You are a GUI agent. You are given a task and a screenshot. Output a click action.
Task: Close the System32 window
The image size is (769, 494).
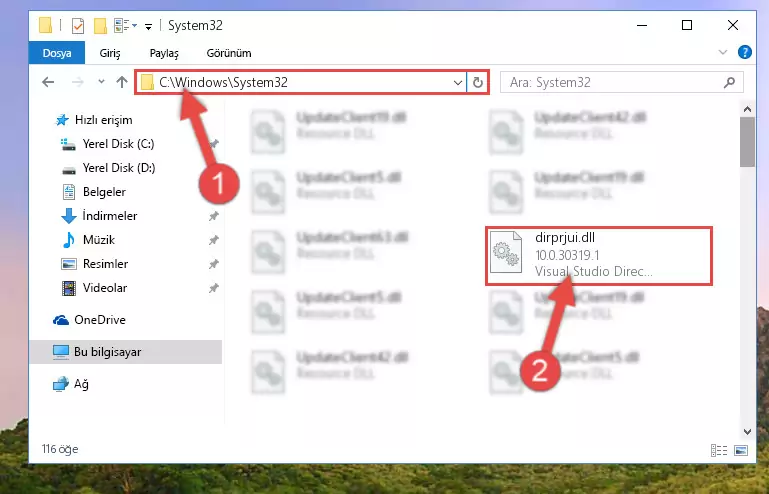point(733,26)
